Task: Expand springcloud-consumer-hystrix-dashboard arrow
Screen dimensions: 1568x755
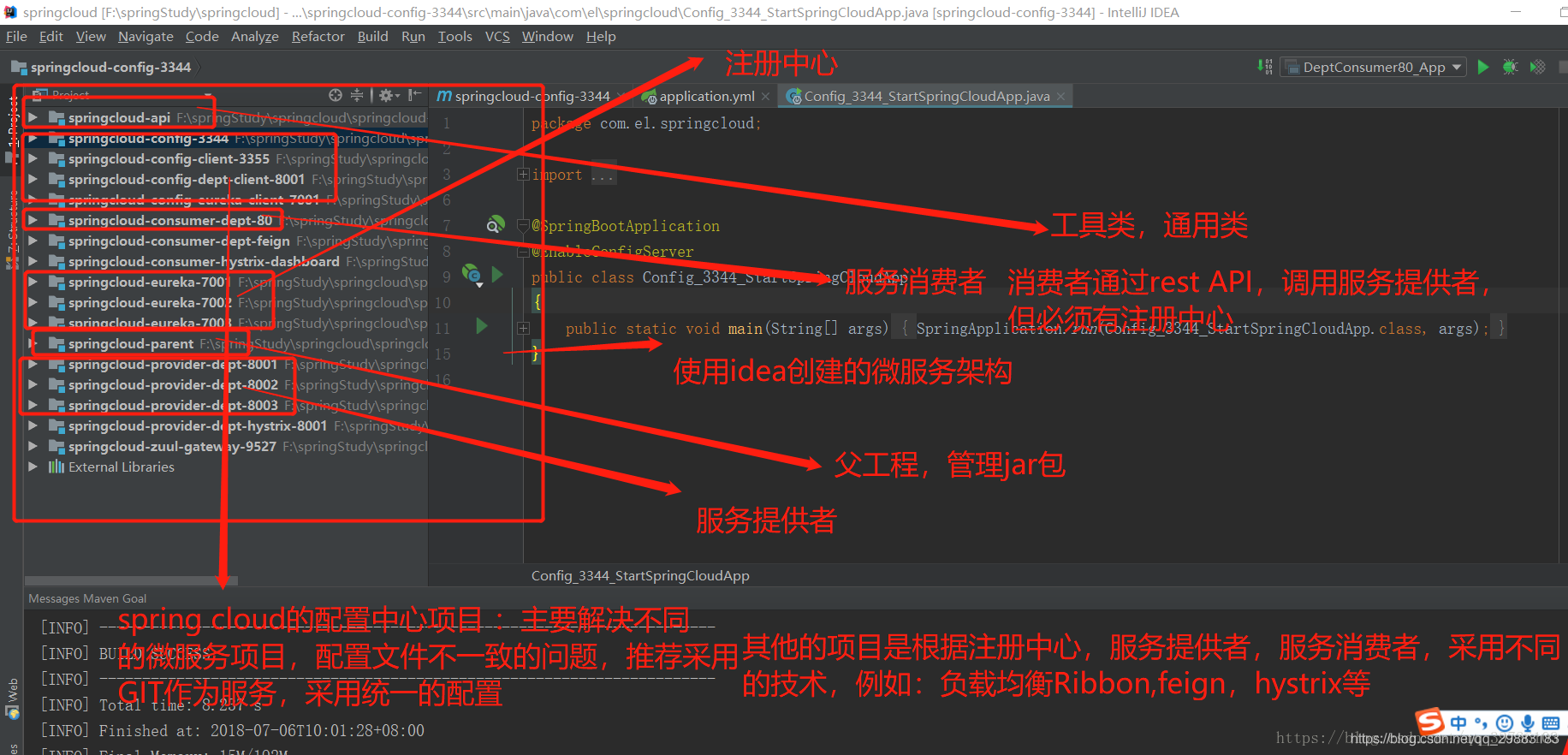Action: [x=33, y=261]
